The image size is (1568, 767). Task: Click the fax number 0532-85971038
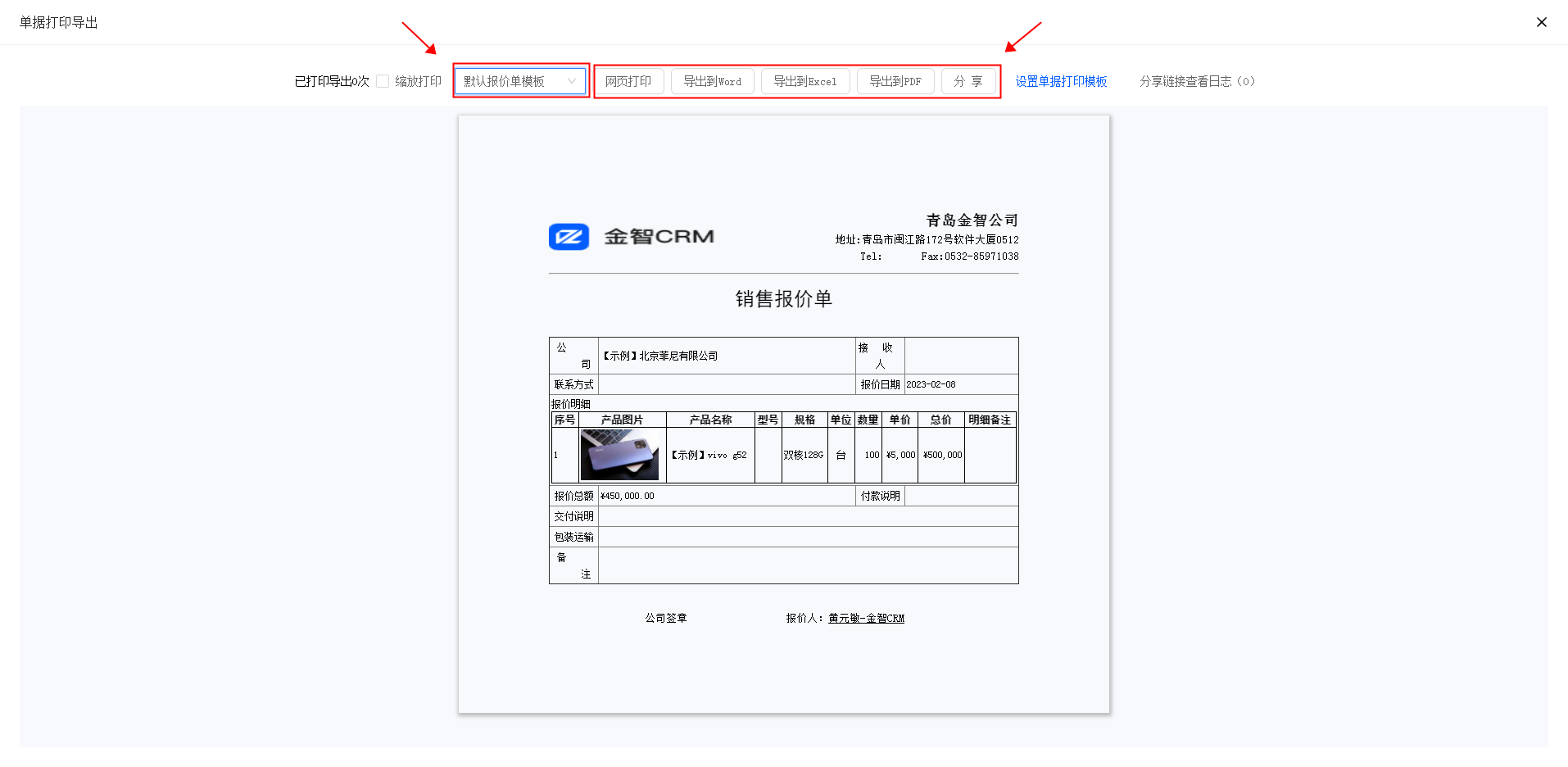click(981, 256)
